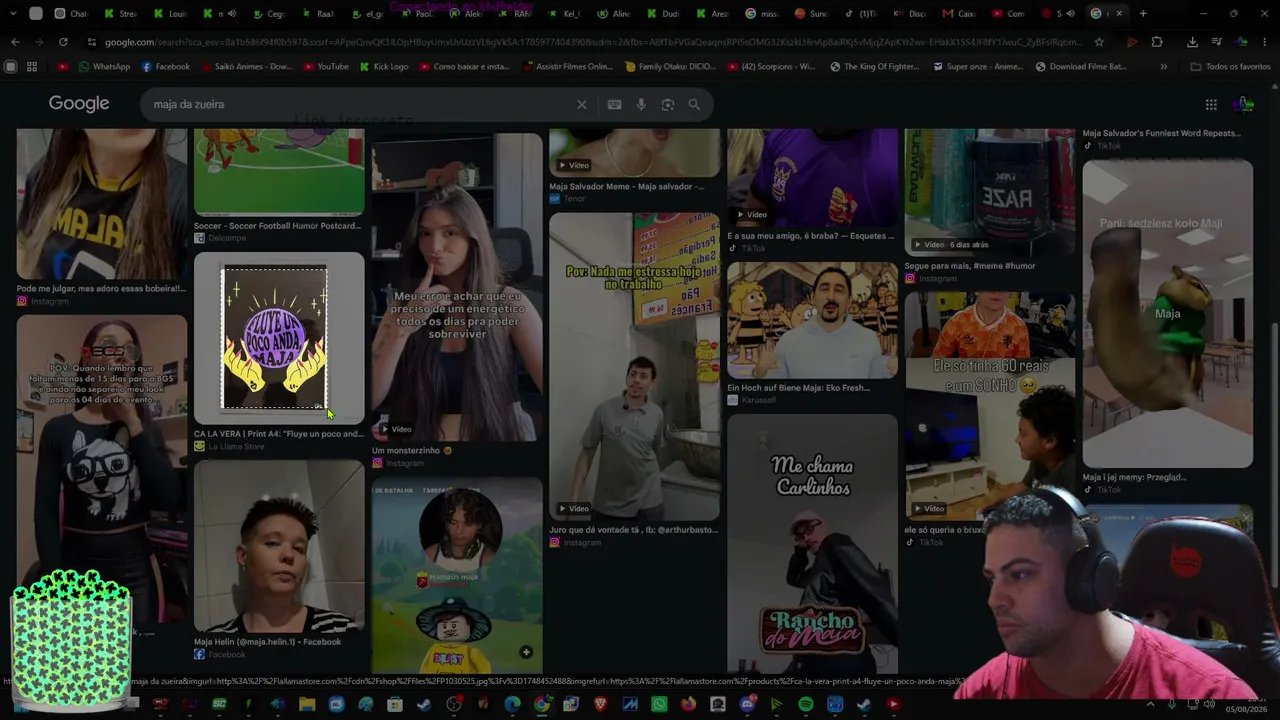Open the Pode me julgar Instagram caption link

pyautogui.click(x=101, y=289)
